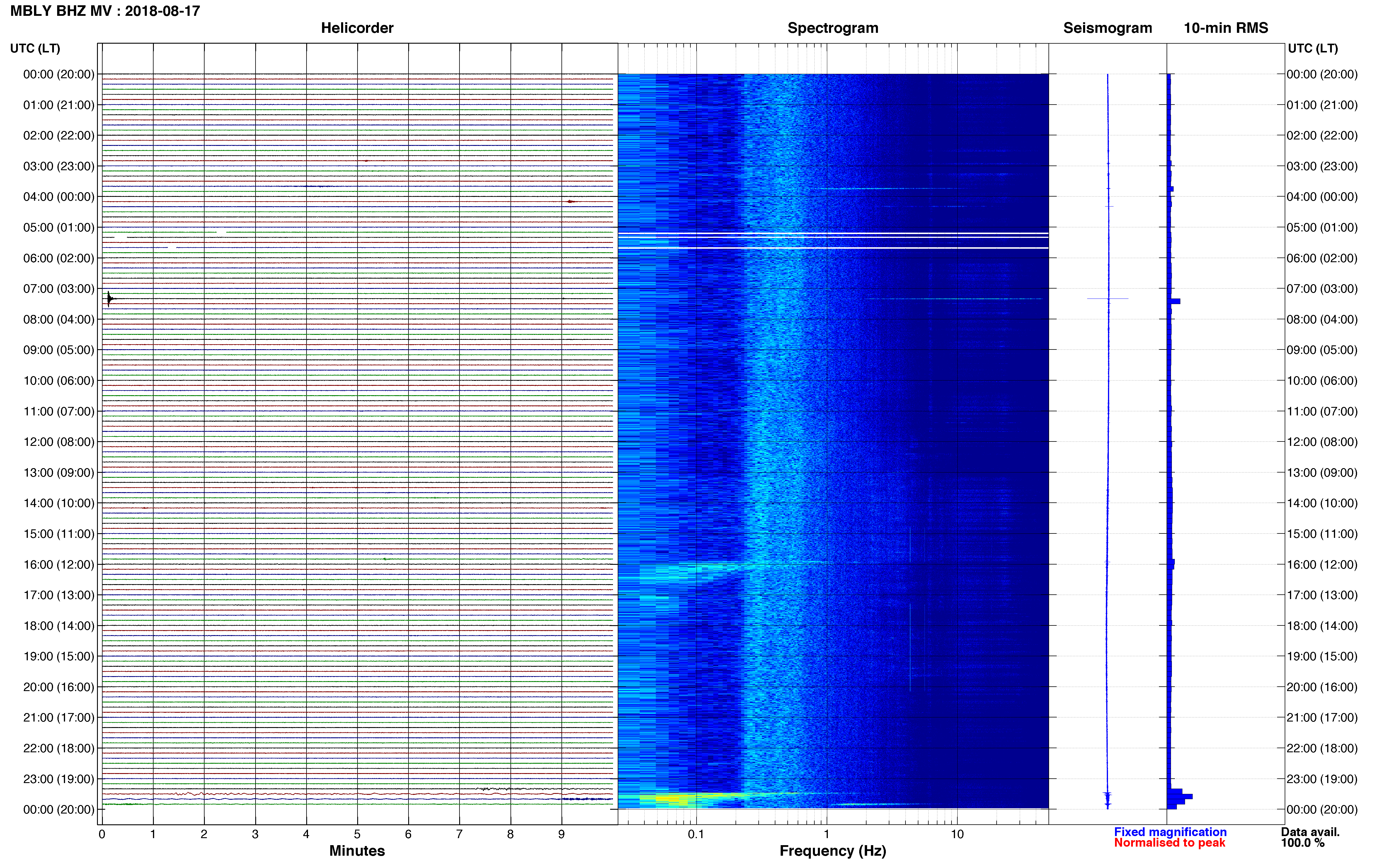The width and height of the screenshot is (1389, 868).
Task: Click the black seismic event spike after 07:00
Action: point(110,299)
